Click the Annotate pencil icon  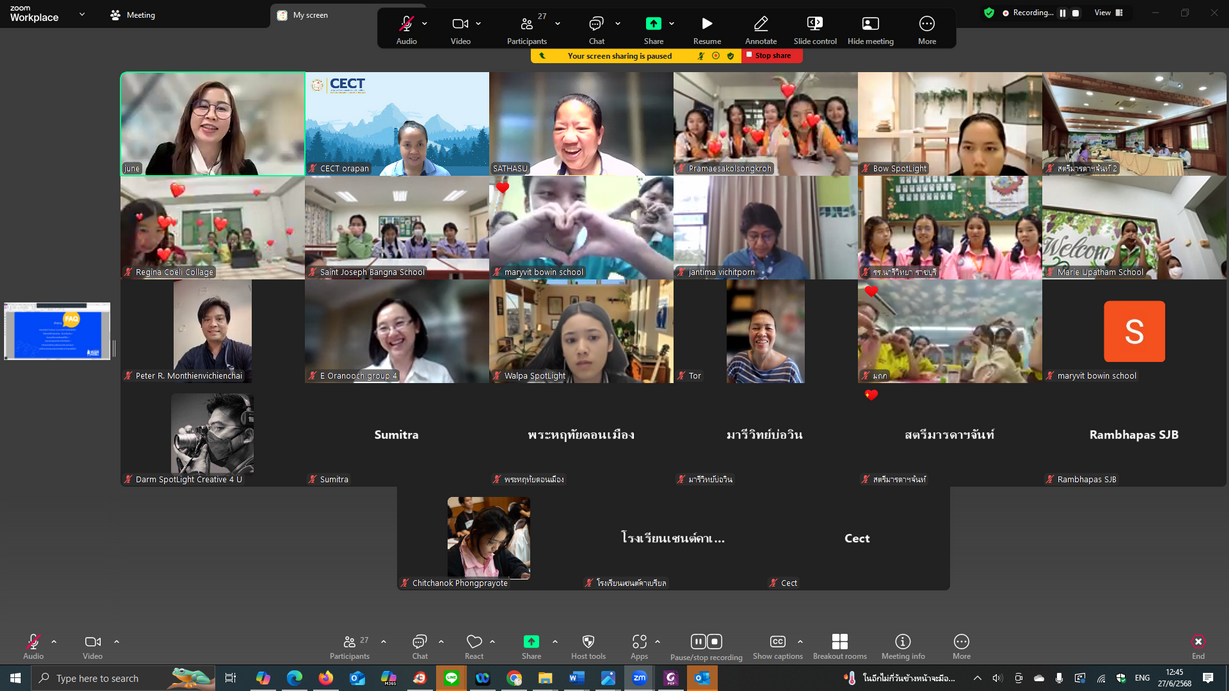coord(760,24)
